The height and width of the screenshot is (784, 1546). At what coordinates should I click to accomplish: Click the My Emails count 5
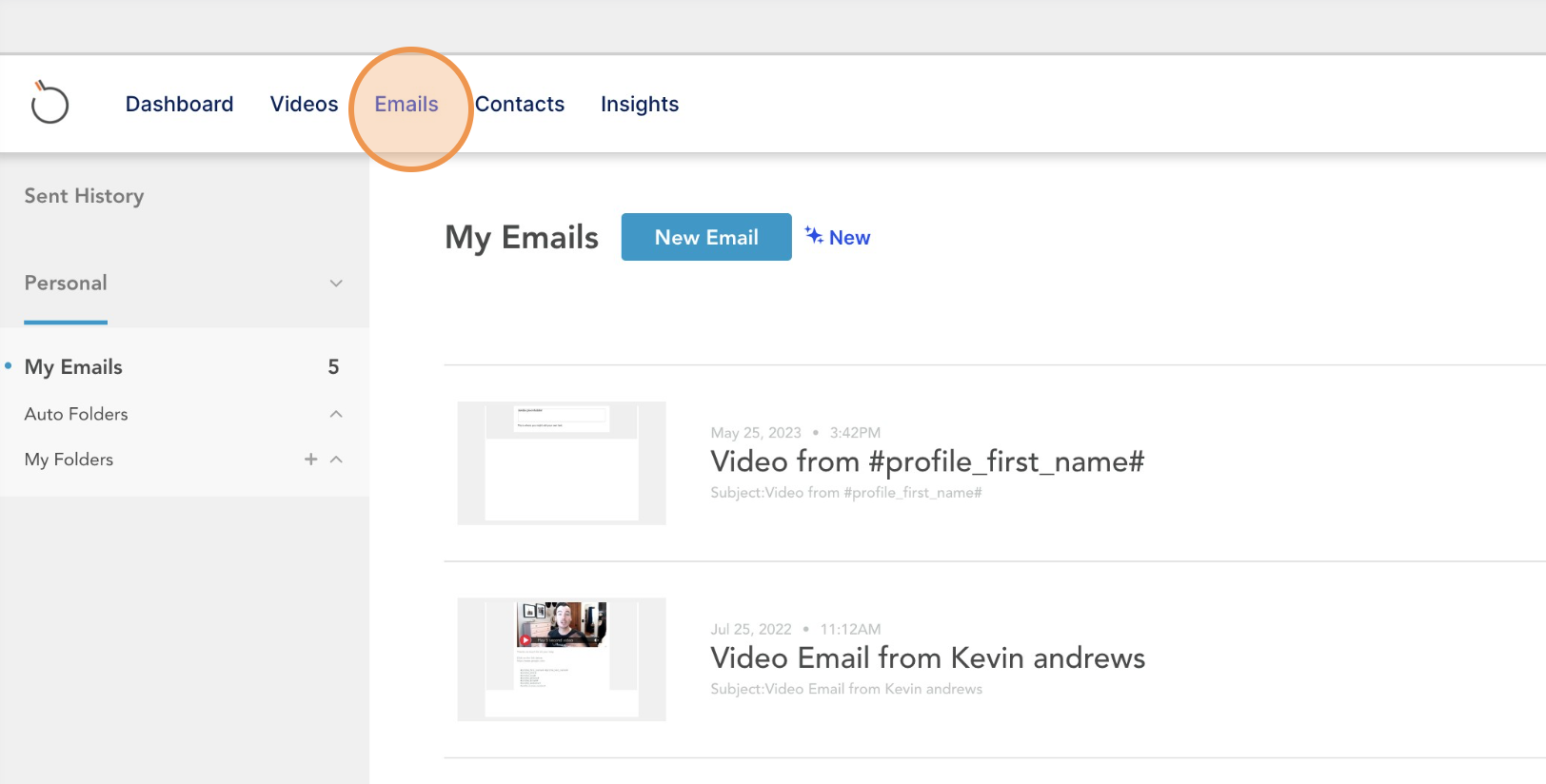333,367
